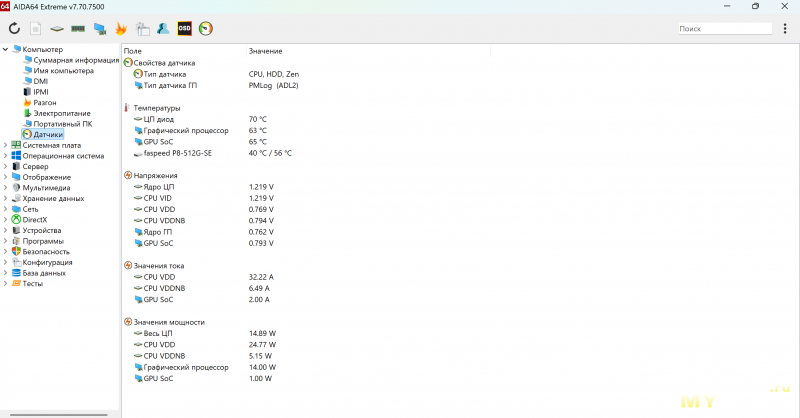Expand the Мультимедиа tree node

click(6, 188)
